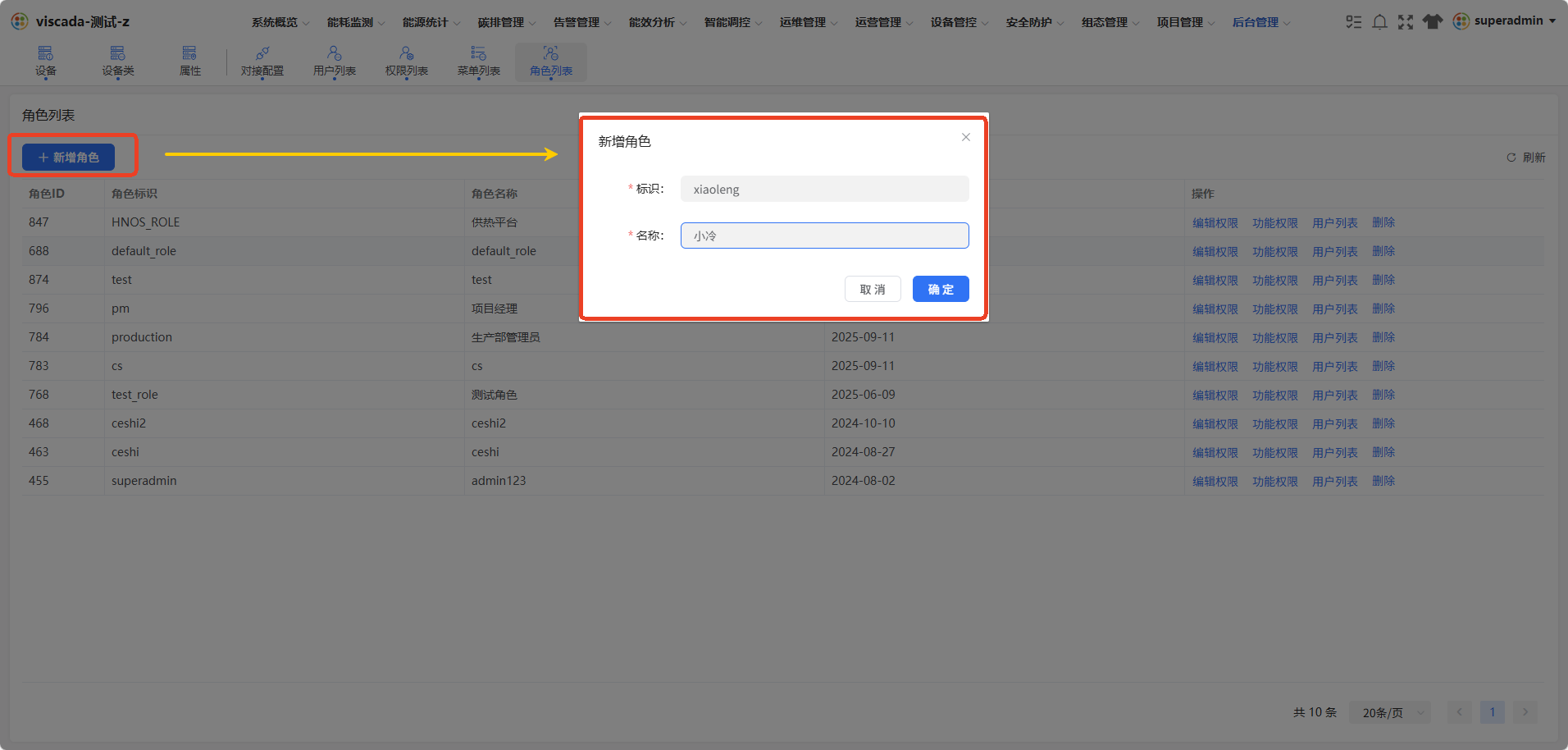The image size is (1568, 750).
Task: Click 删除 for pm row
Action: pyautogui.click(x=1383, y=309)
